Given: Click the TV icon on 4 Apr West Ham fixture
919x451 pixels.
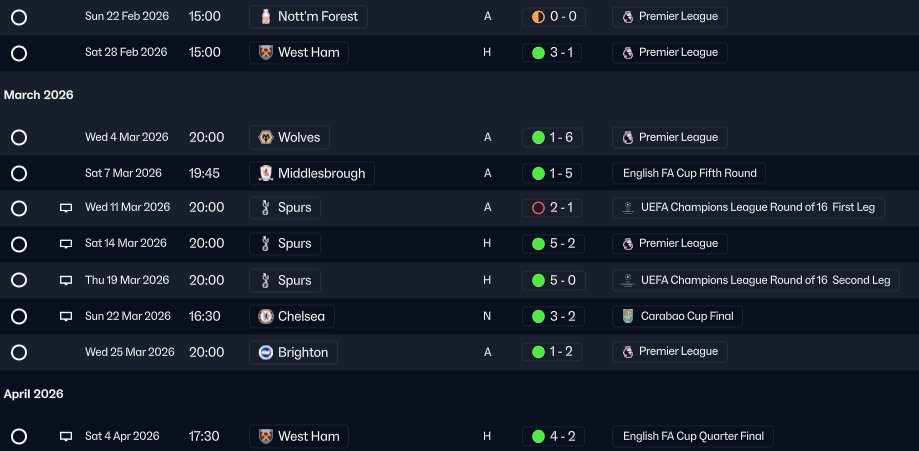Looking at the screenshot, I should point(66,436).
